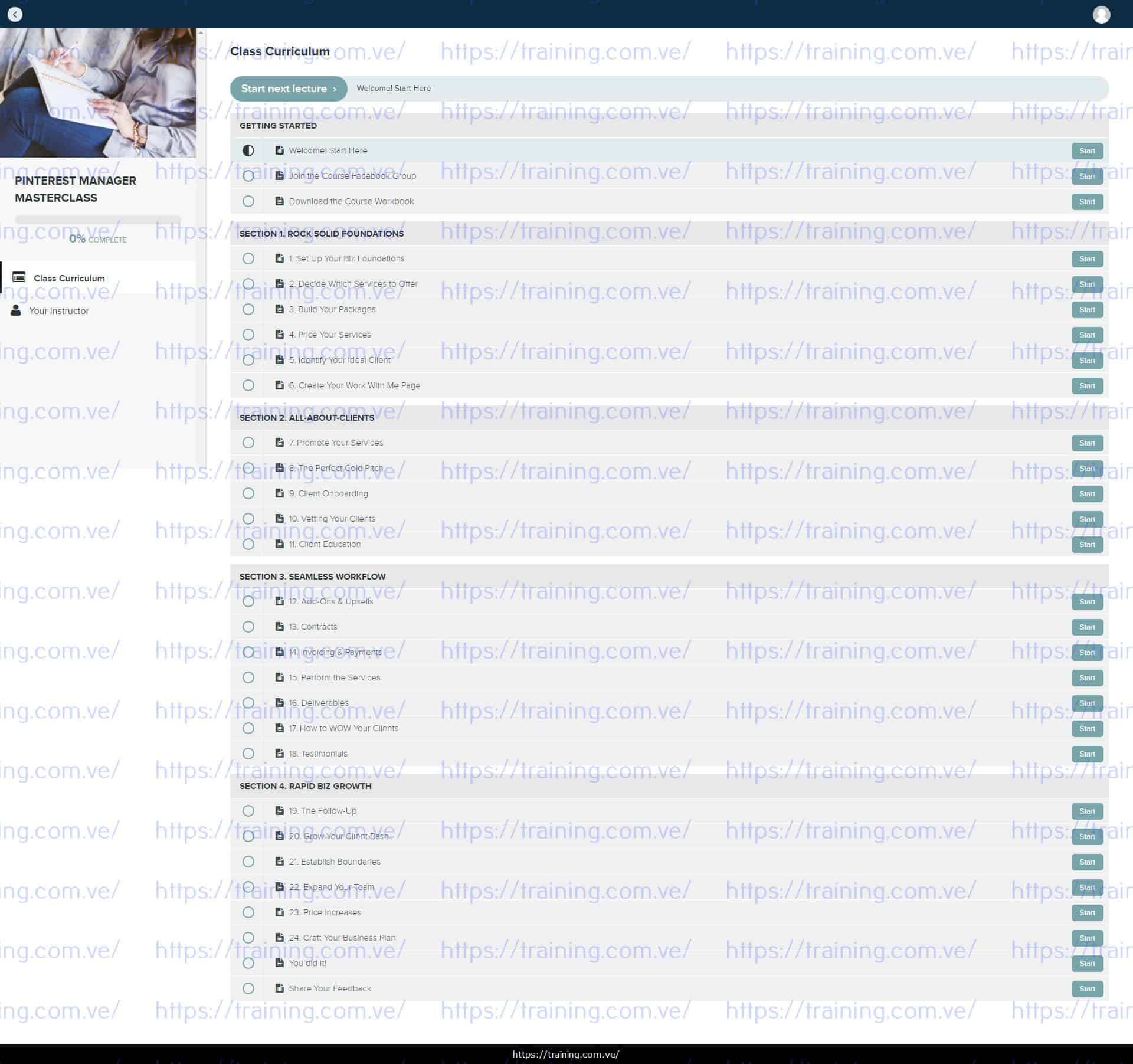Open lecture 17. How to WOW Your Clients
Image resolution: width=1133 pixels, height=1064 pixels.
point(343,728)
